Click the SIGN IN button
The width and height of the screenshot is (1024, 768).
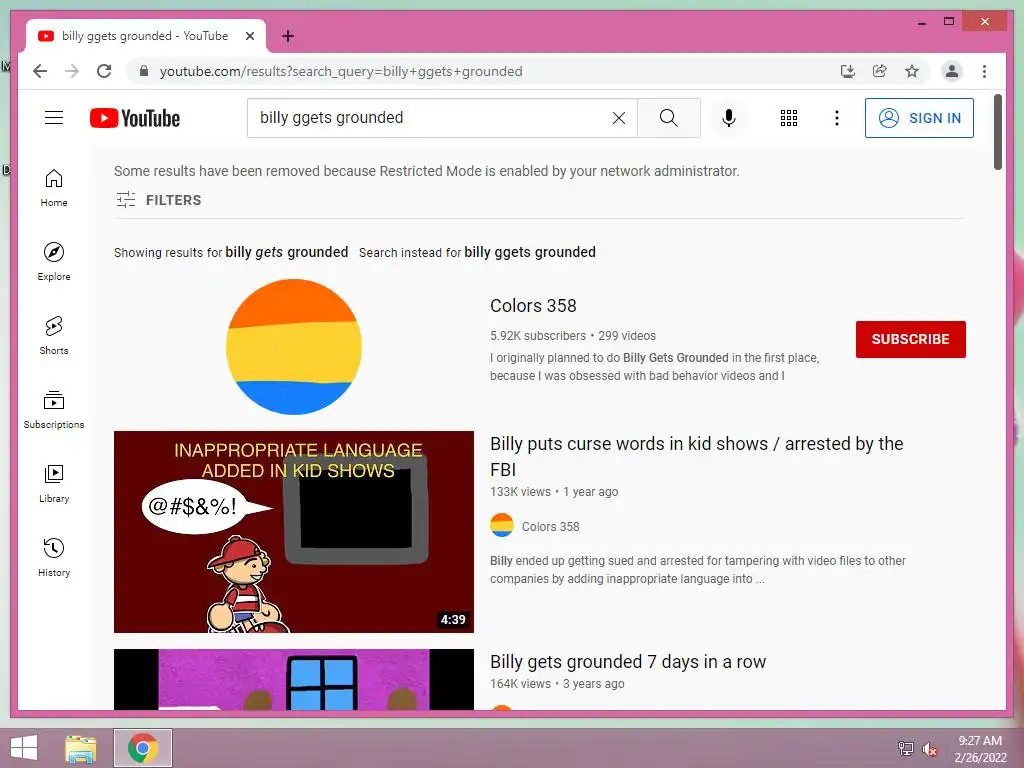coord(919,118)
